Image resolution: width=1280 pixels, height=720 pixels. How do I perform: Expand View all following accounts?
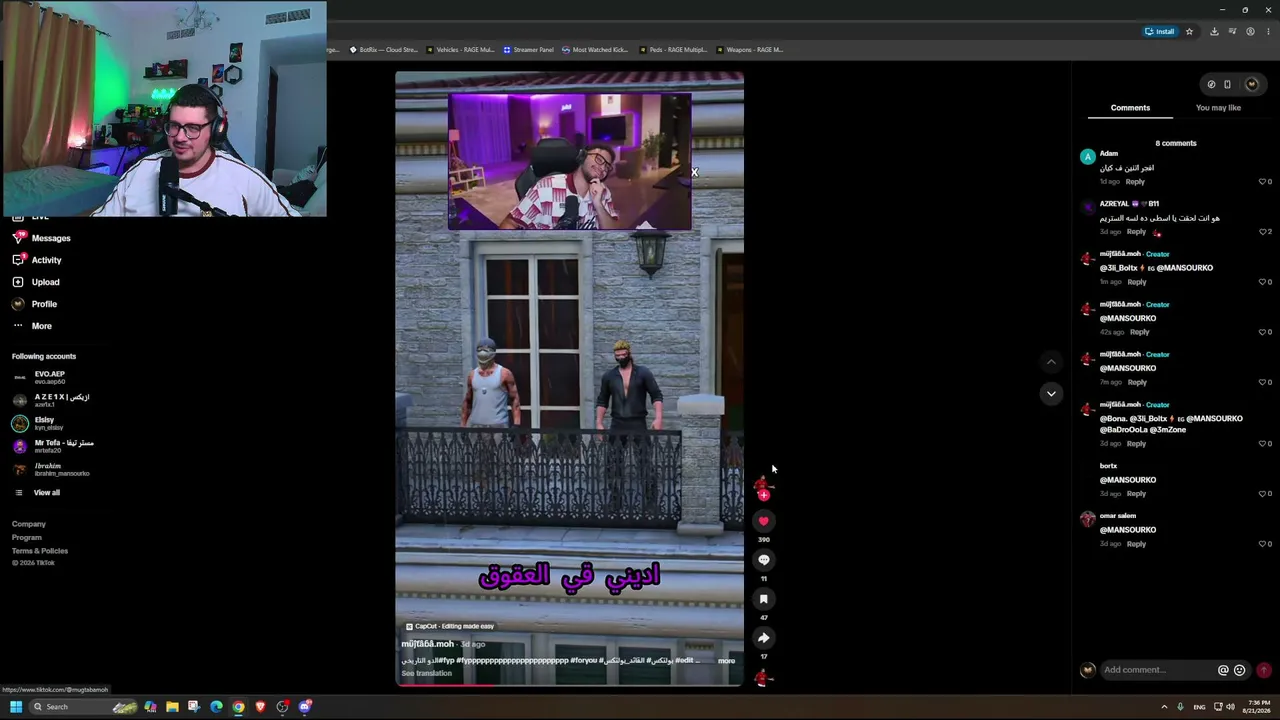37,493
